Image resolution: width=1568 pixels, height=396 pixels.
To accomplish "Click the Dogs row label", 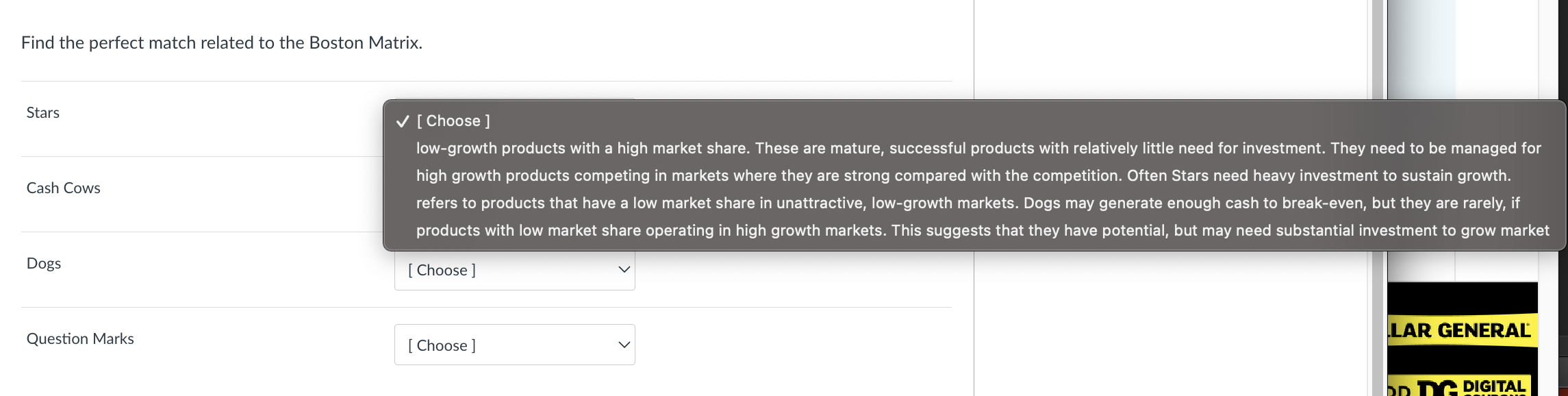I will 43,263.
